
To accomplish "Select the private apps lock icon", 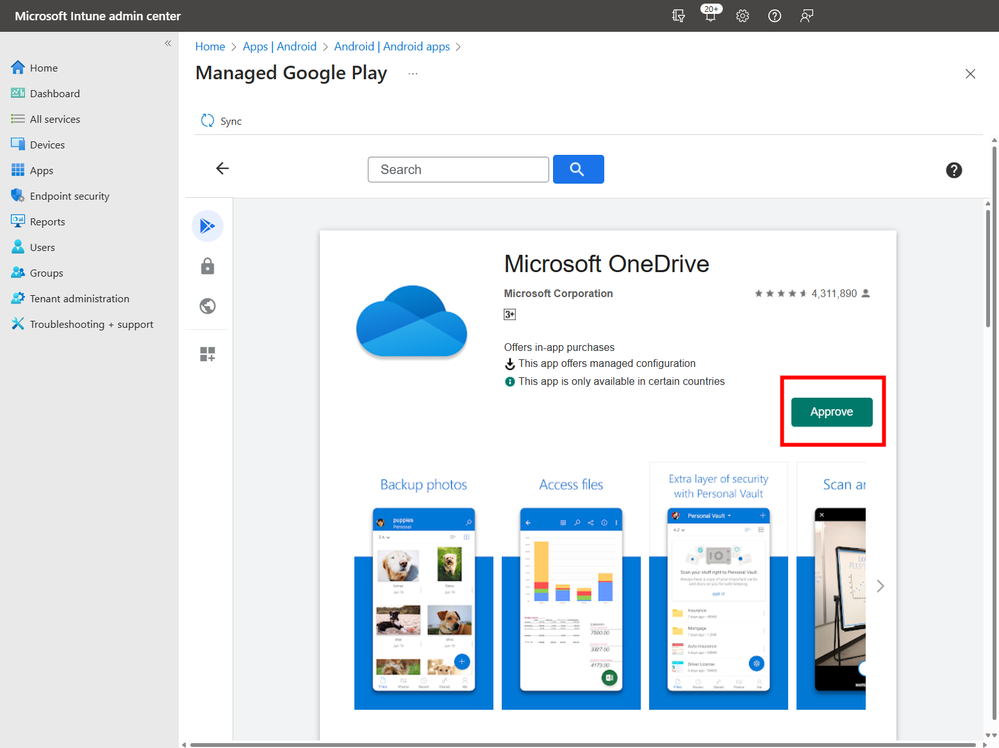I will (x=207, y=266).
